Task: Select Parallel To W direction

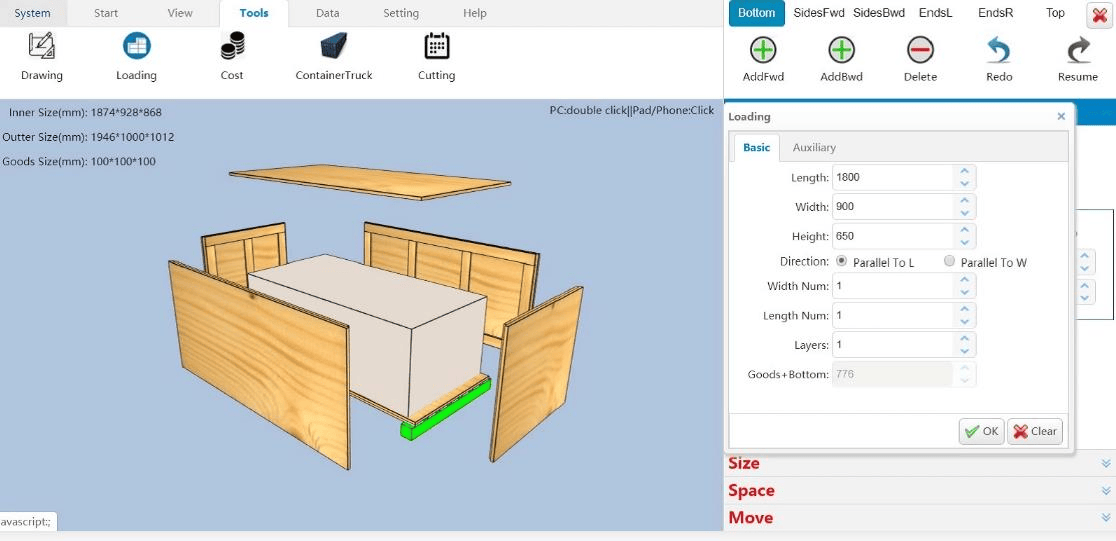Action: click(949, 261)
